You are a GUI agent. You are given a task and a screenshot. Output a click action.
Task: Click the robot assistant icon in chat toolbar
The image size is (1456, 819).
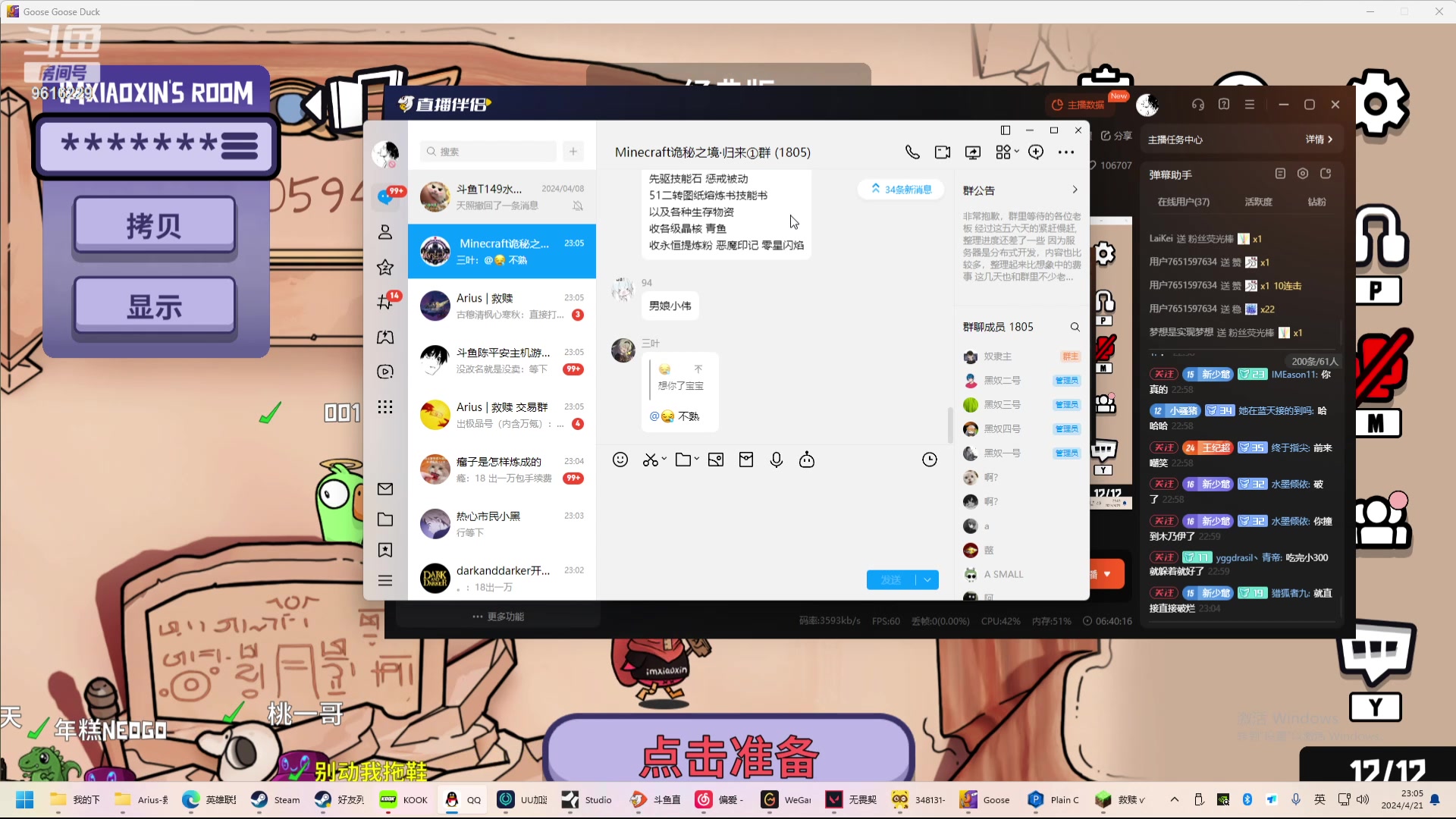tap(807, 460)
